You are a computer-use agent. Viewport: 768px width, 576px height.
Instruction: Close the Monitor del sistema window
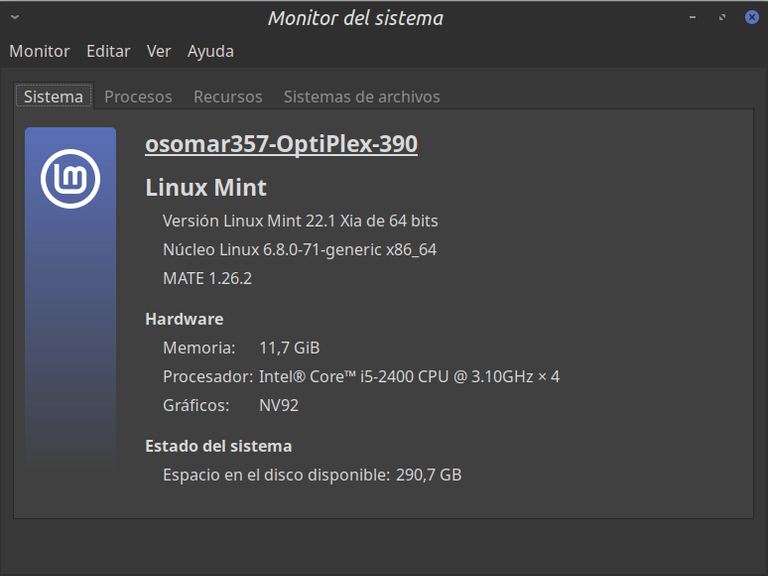click(752, 17)
